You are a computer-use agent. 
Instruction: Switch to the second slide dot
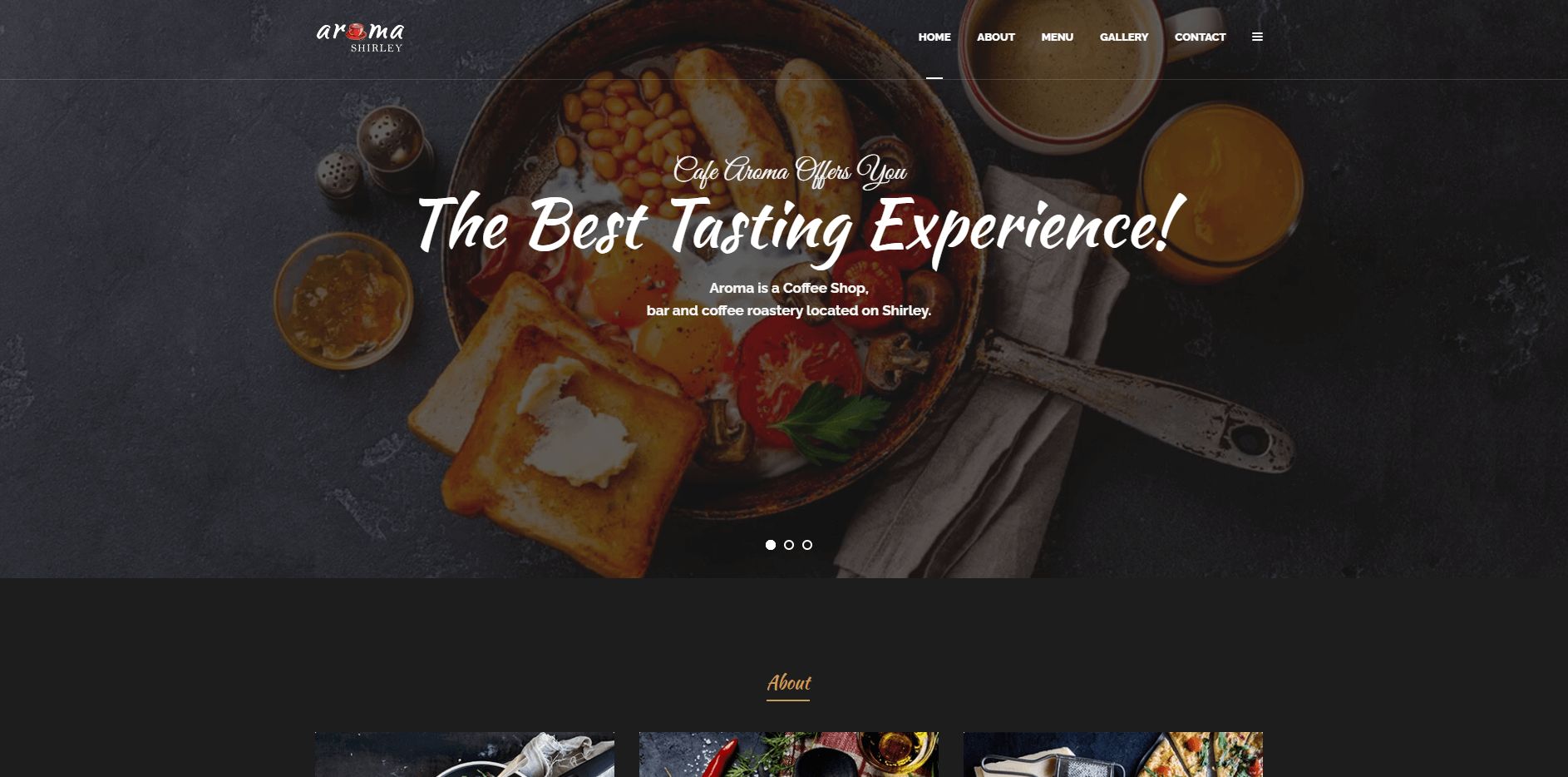789,545
